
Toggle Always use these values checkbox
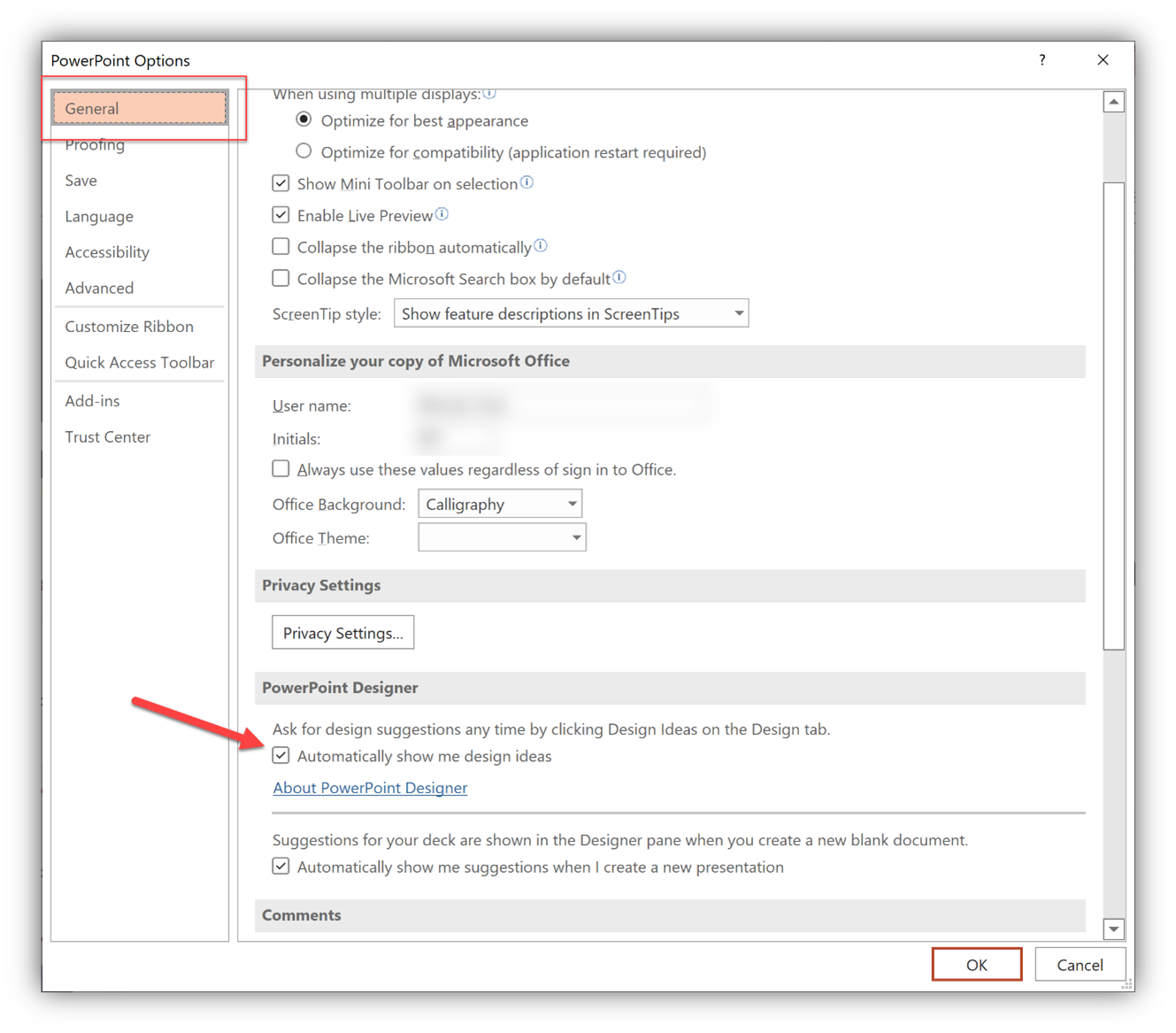pos(281,469)
